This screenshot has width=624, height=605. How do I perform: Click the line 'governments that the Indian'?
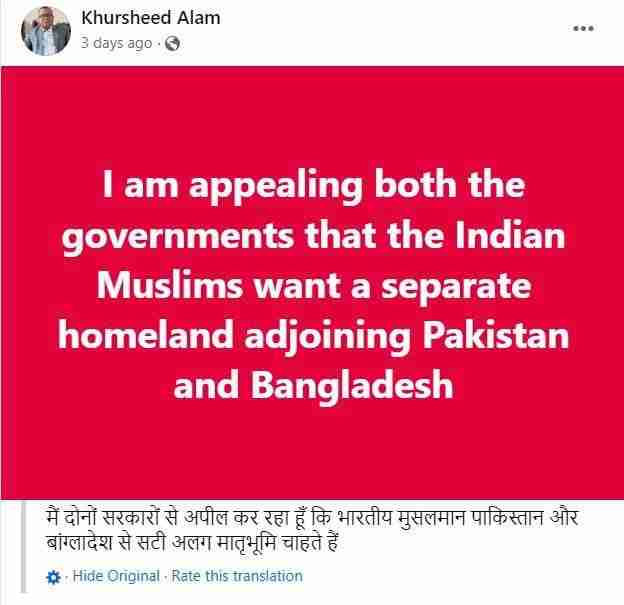tap(314, 236)
